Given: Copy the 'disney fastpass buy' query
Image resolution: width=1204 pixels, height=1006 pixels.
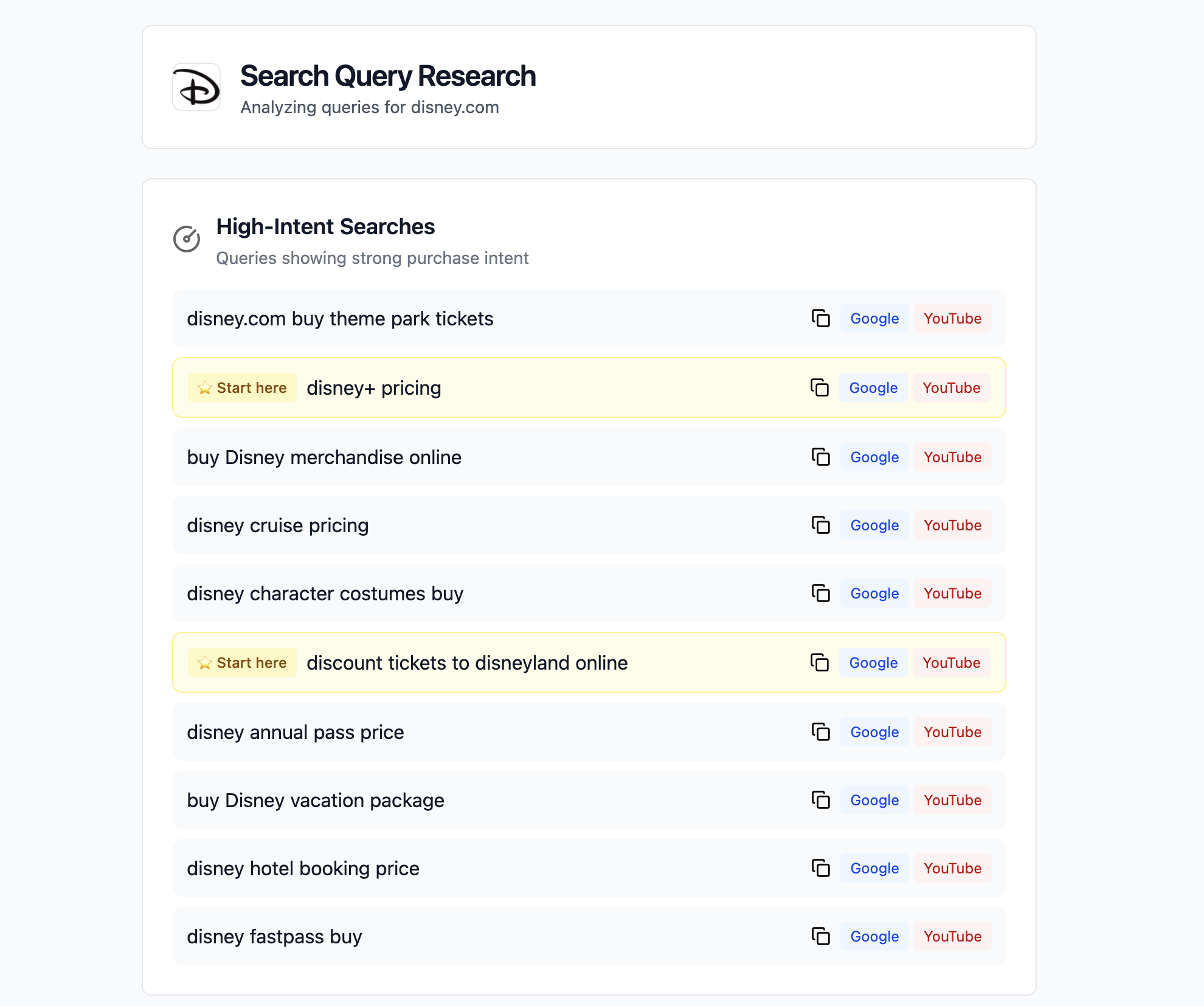Looking at the screenshot, I should 820,936.
